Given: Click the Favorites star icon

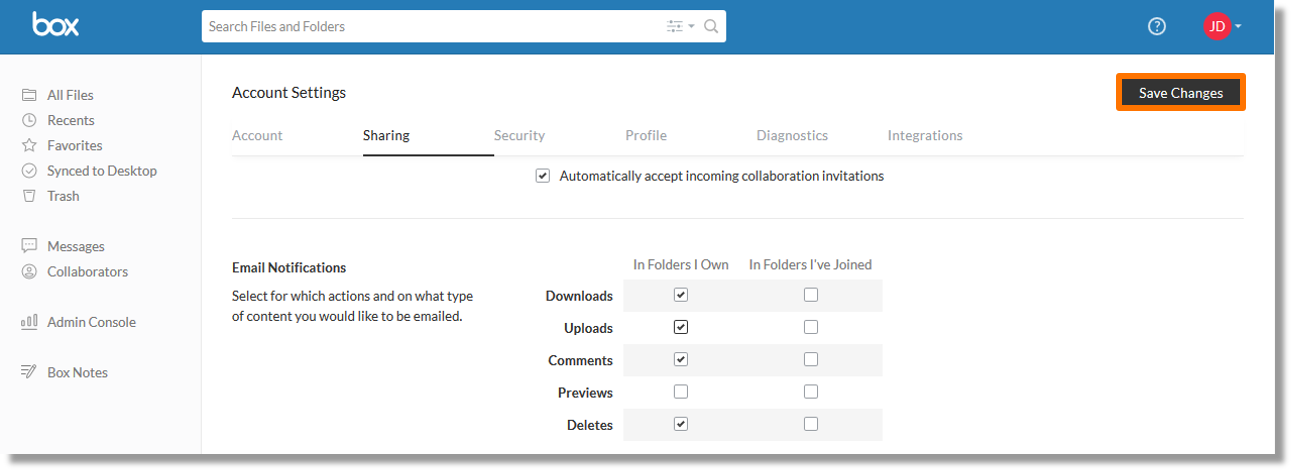Looking at the screenshot, I should (29, 145).
